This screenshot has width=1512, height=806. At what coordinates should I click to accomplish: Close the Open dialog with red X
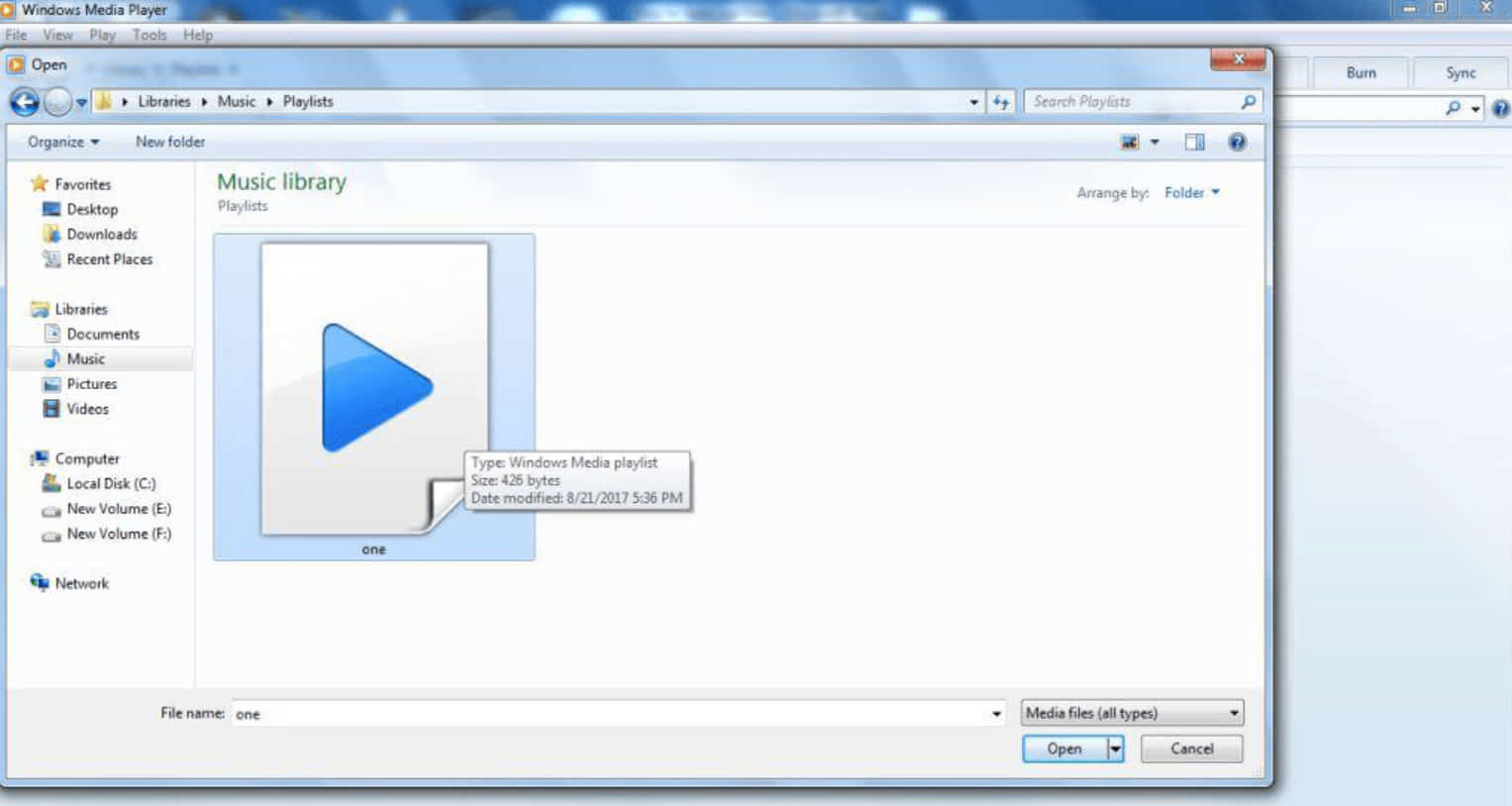[1238, 59]
